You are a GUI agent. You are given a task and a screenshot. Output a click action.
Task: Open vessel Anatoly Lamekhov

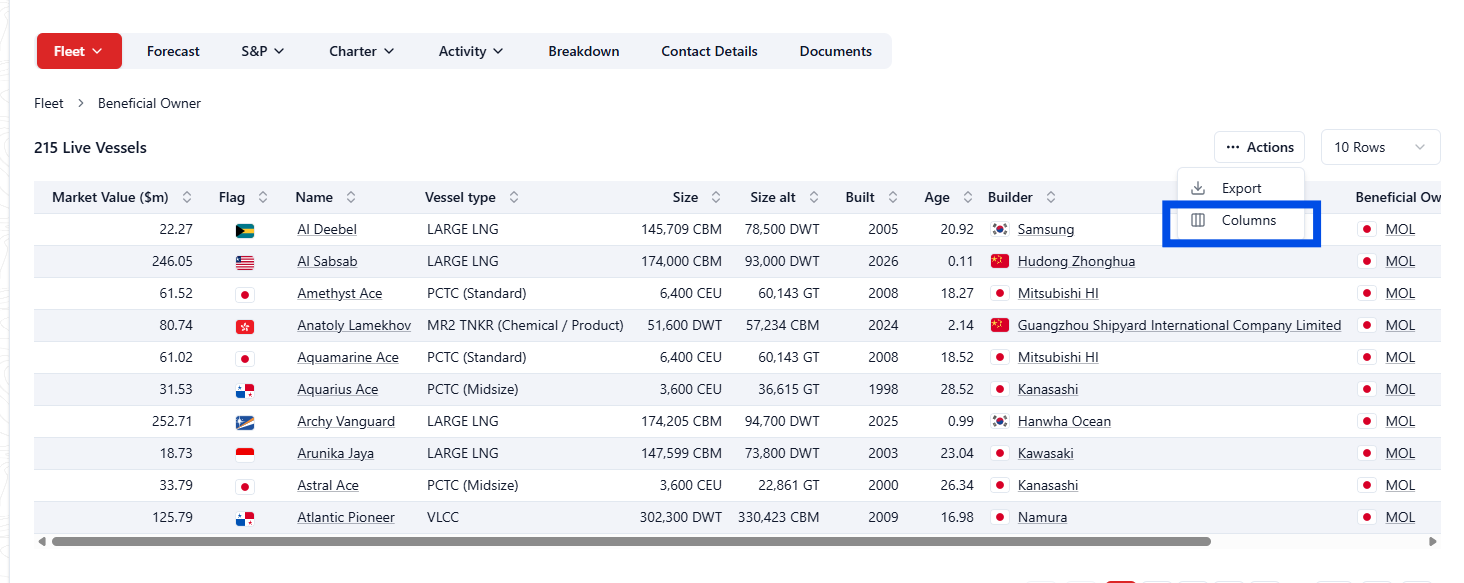tap(354, 325)
